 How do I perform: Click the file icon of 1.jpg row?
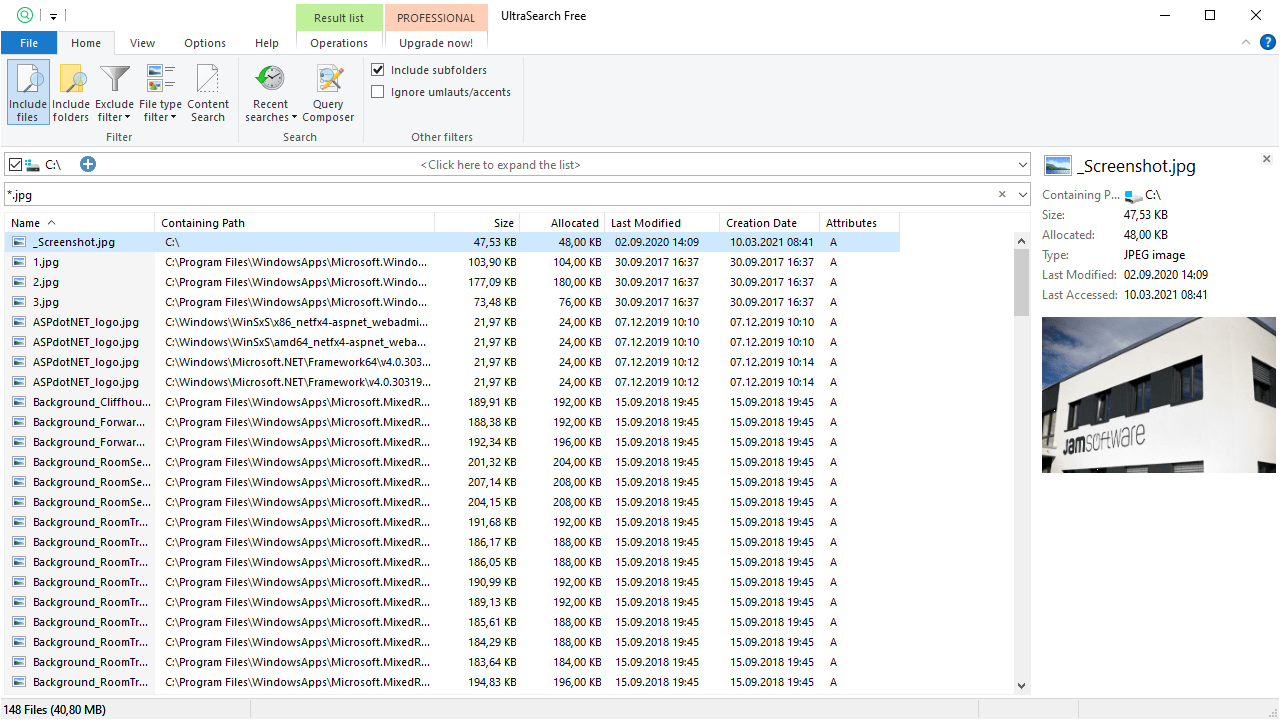coord(19,262)
